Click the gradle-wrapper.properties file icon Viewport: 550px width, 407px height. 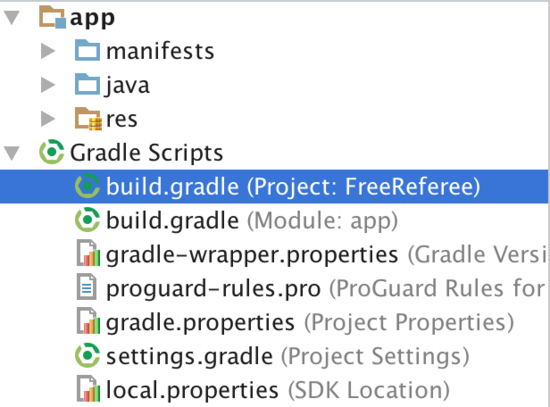(88, 253)
